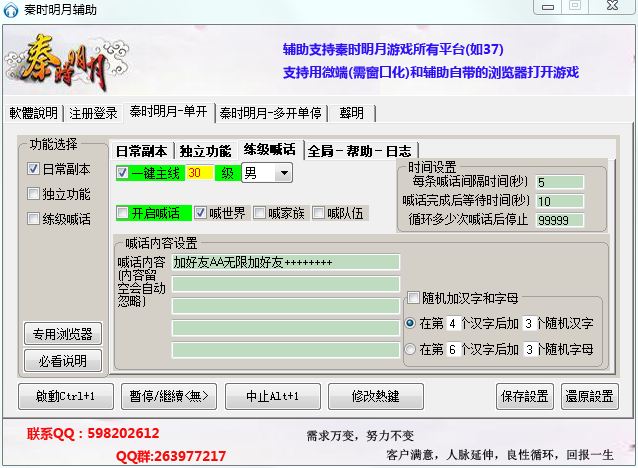Click the 暫停/繼續 button
Image resolution: width=638 pixels, height=468 pixels.
click(x=169, y=396)
